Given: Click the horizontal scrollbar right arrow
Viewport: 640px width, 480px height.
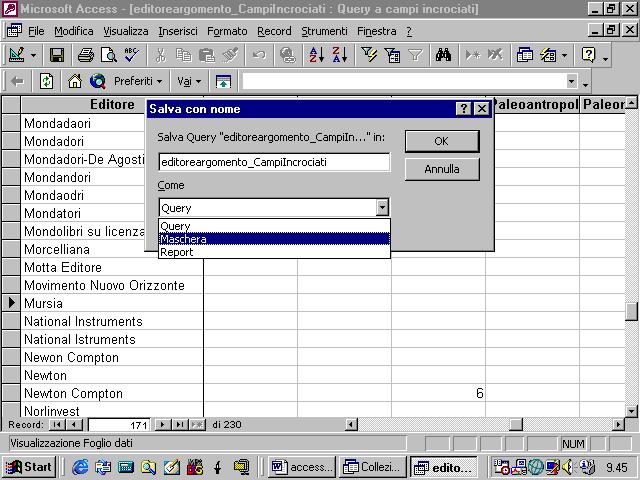Looking at the screenshot, I should 619,425.
